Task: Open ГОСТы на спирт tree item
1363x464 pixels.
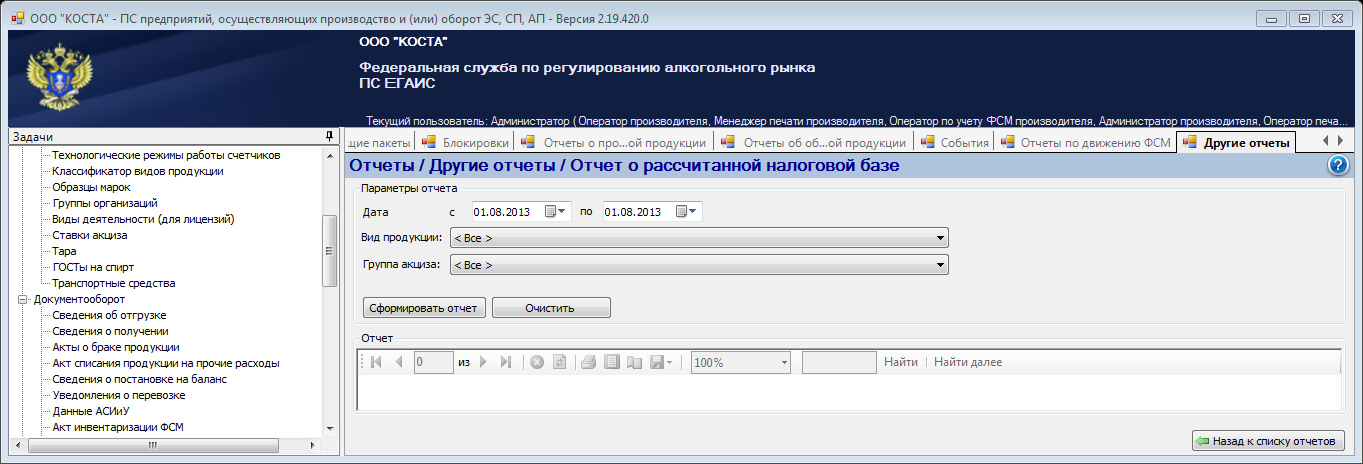Action: pos(93,267)
